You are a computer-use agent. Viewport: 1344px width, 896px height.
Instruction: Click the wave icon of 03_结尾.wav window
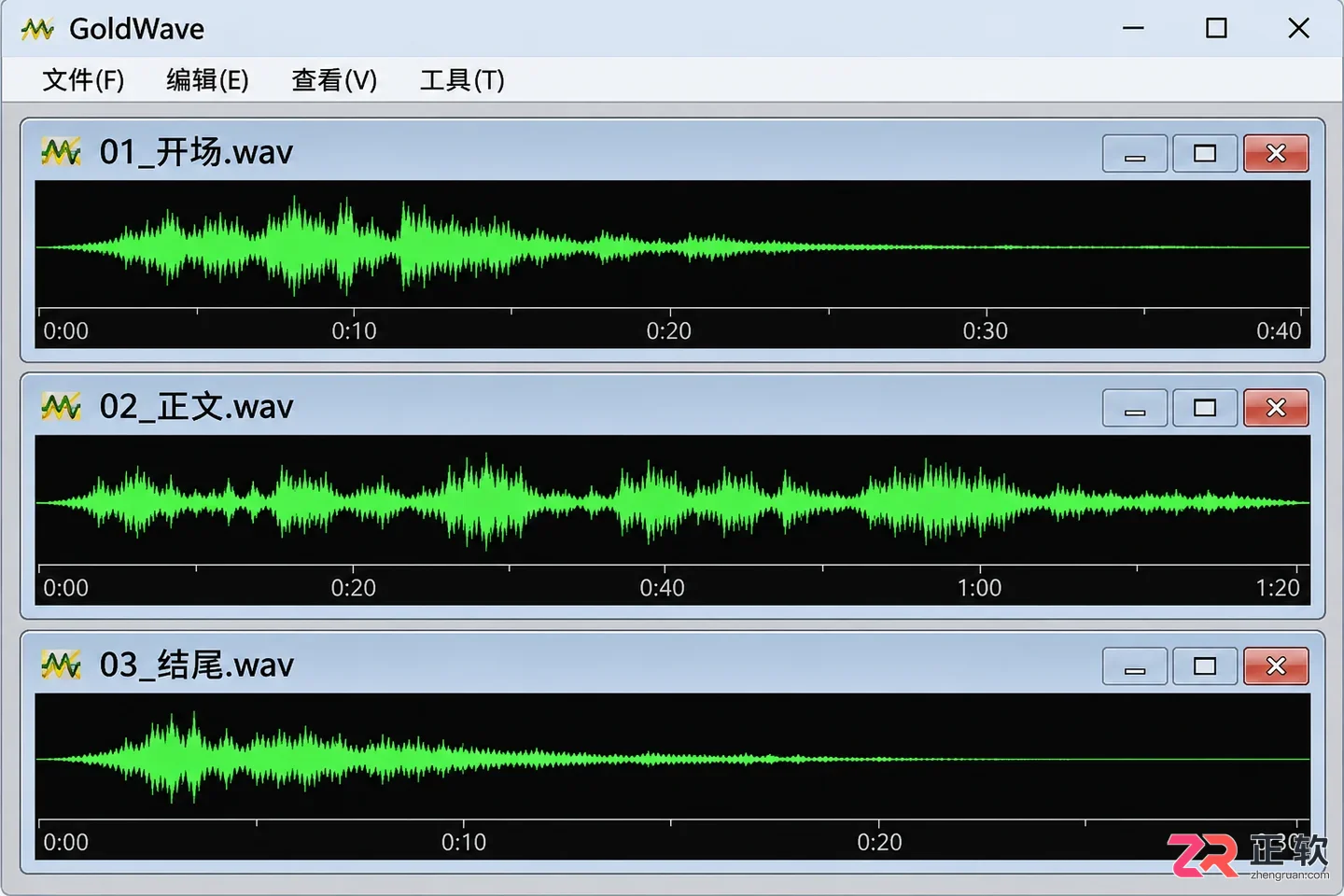coord(61,665)
